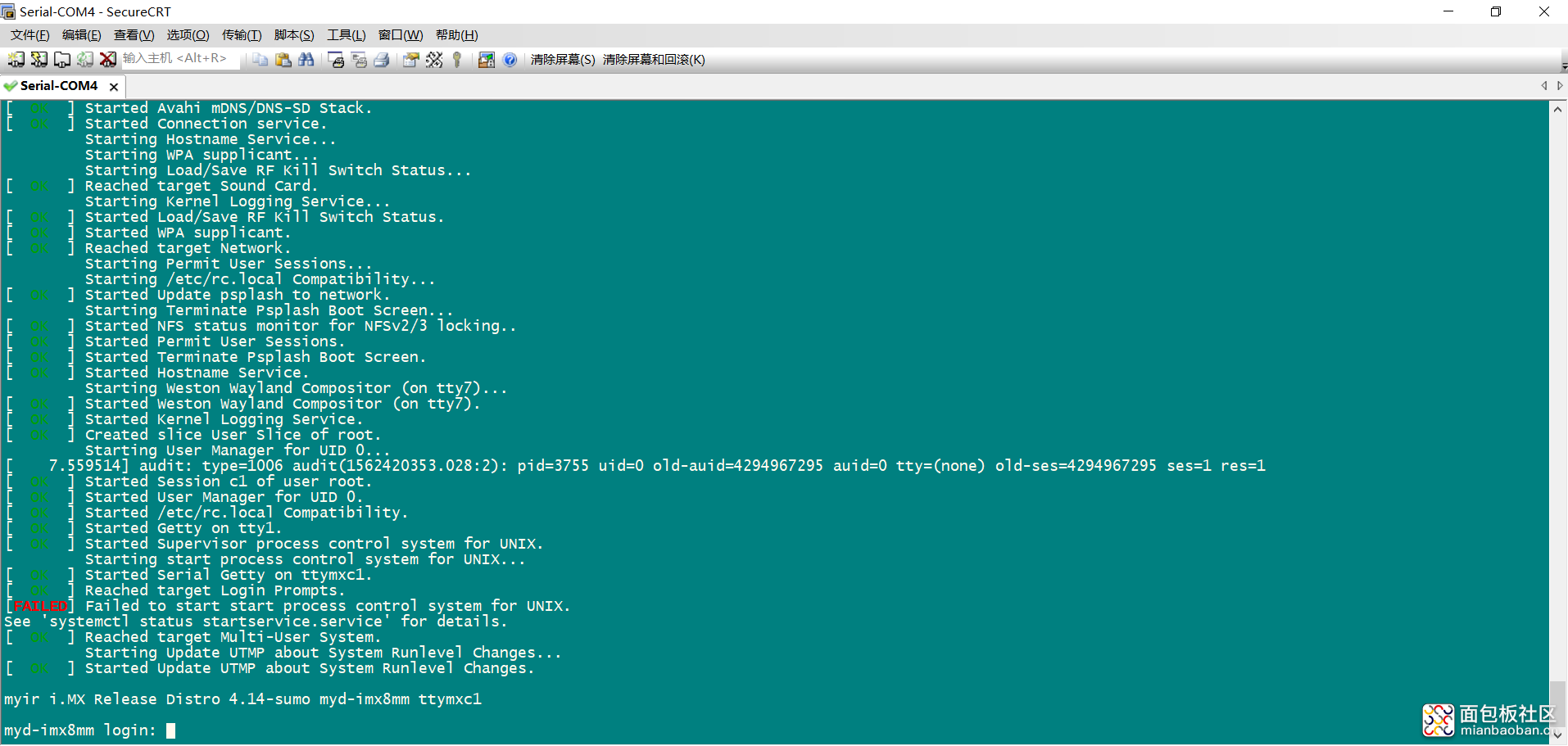Screen dimensions: 1568x746
Task: Click the tab strip scroll left arrow
Action: [1544, 86]
